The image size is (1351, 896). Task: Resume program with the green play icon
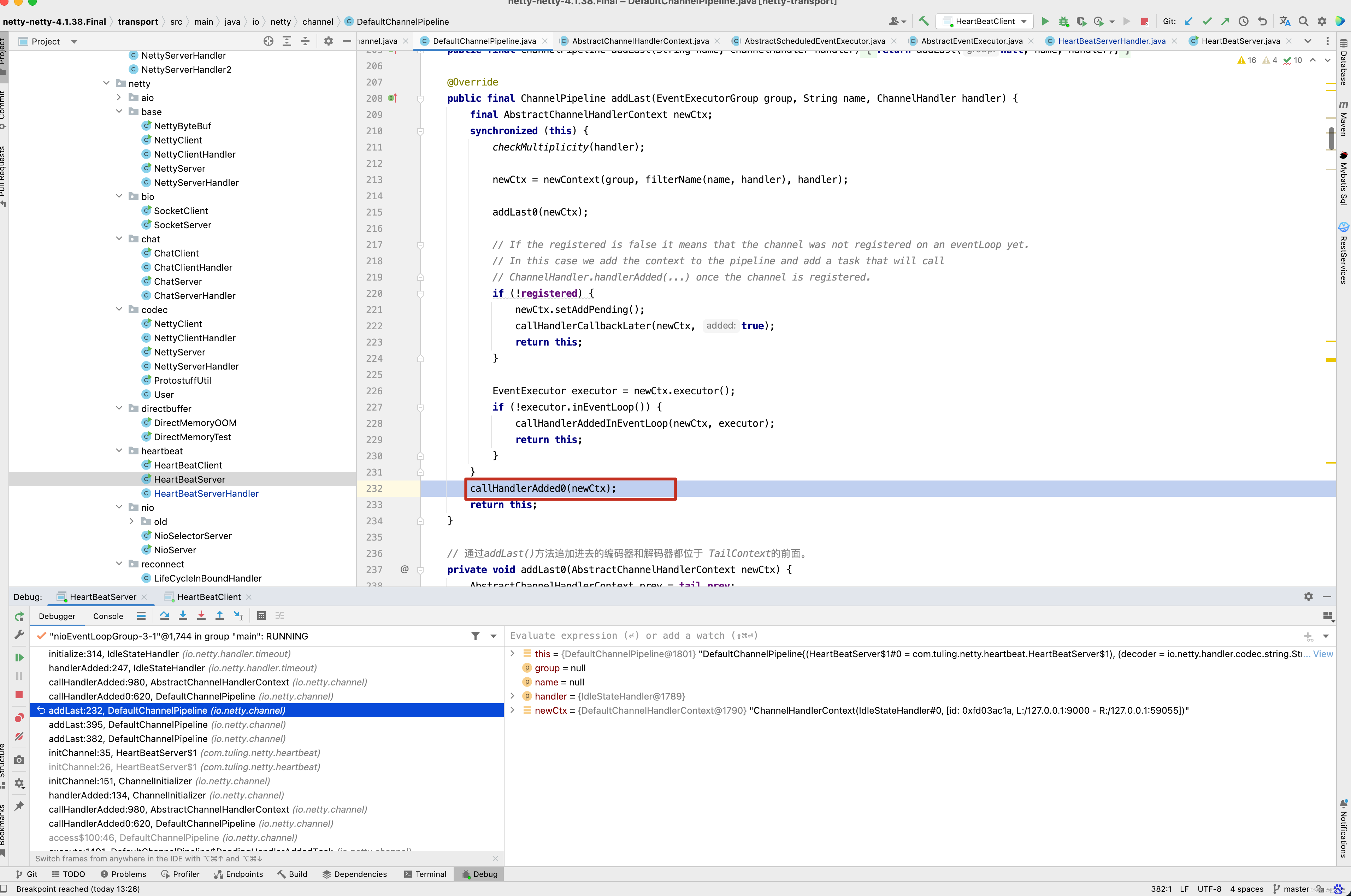[19, 657]
